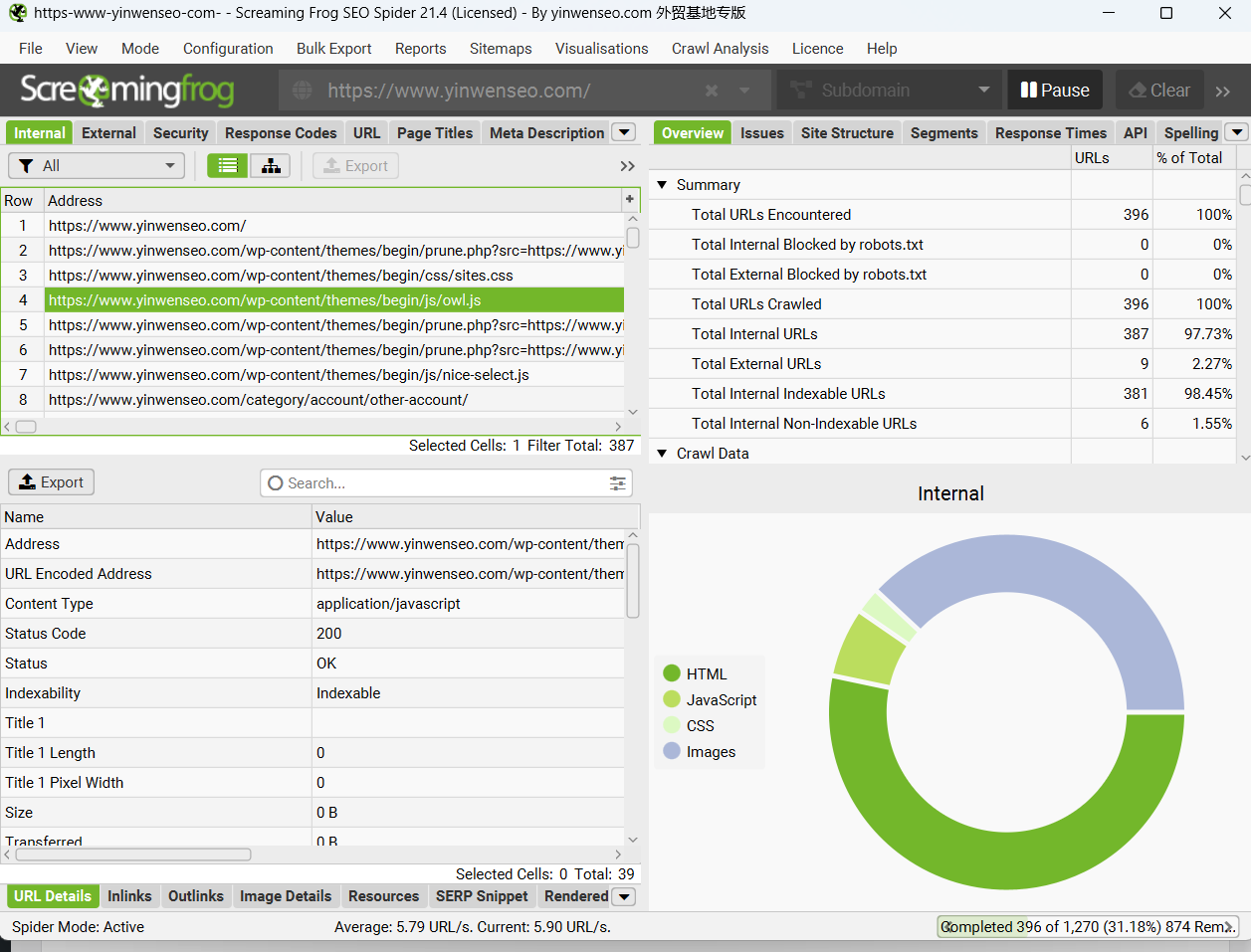Open search filter options icon

618,483
